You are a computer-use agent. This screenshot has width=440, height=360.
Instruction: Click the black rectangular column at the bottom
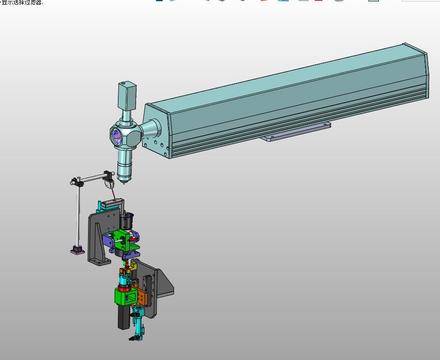(123, 317)
